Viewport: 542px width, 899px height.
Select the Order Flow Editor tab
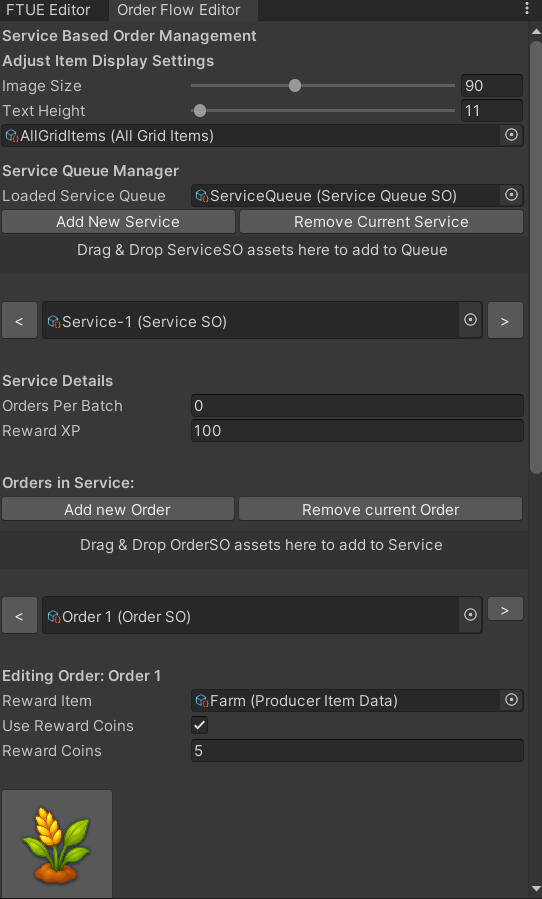179,10
